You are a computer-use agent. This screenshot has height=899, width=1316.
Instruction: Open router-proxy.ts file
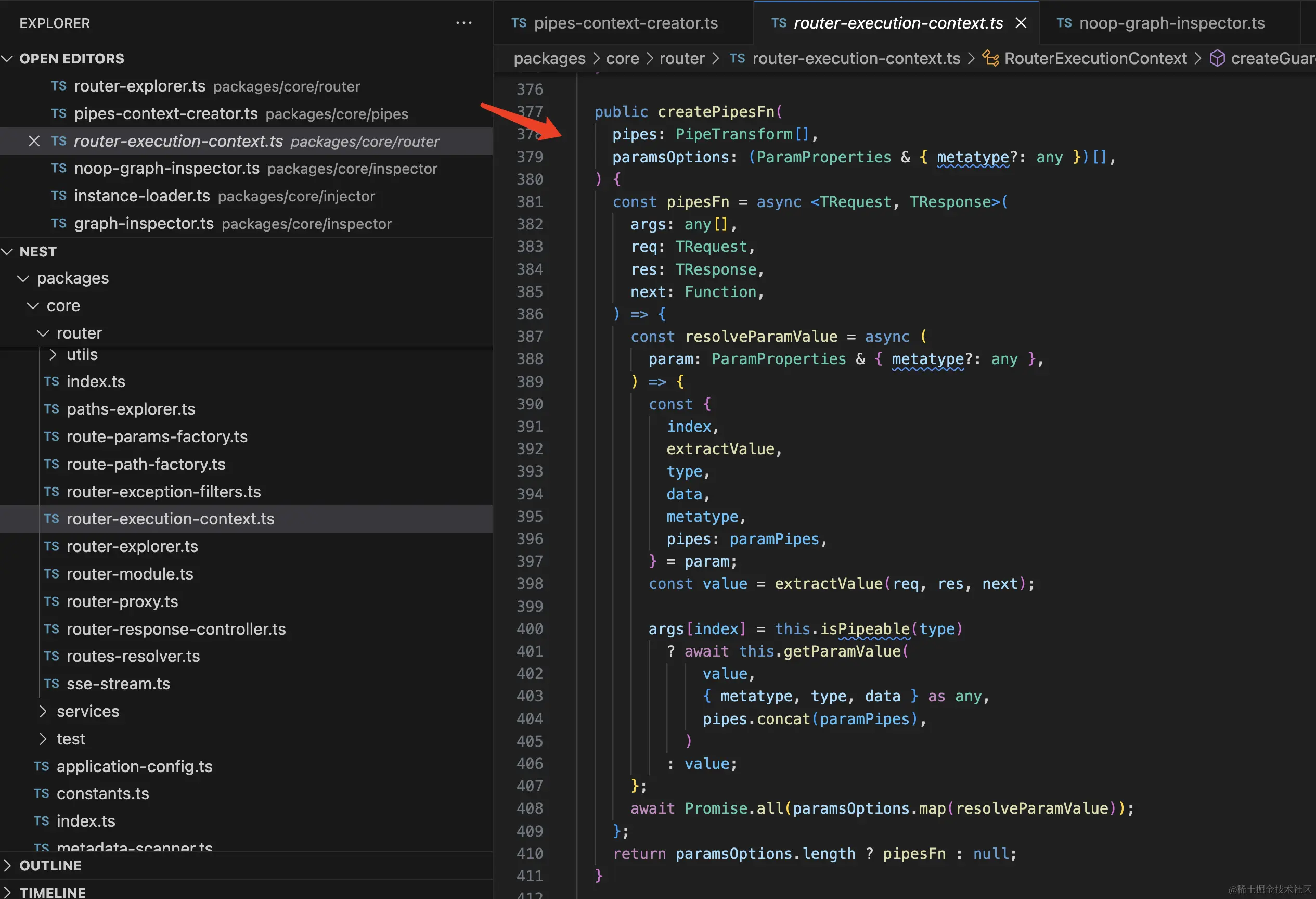[x=247, y=601]
